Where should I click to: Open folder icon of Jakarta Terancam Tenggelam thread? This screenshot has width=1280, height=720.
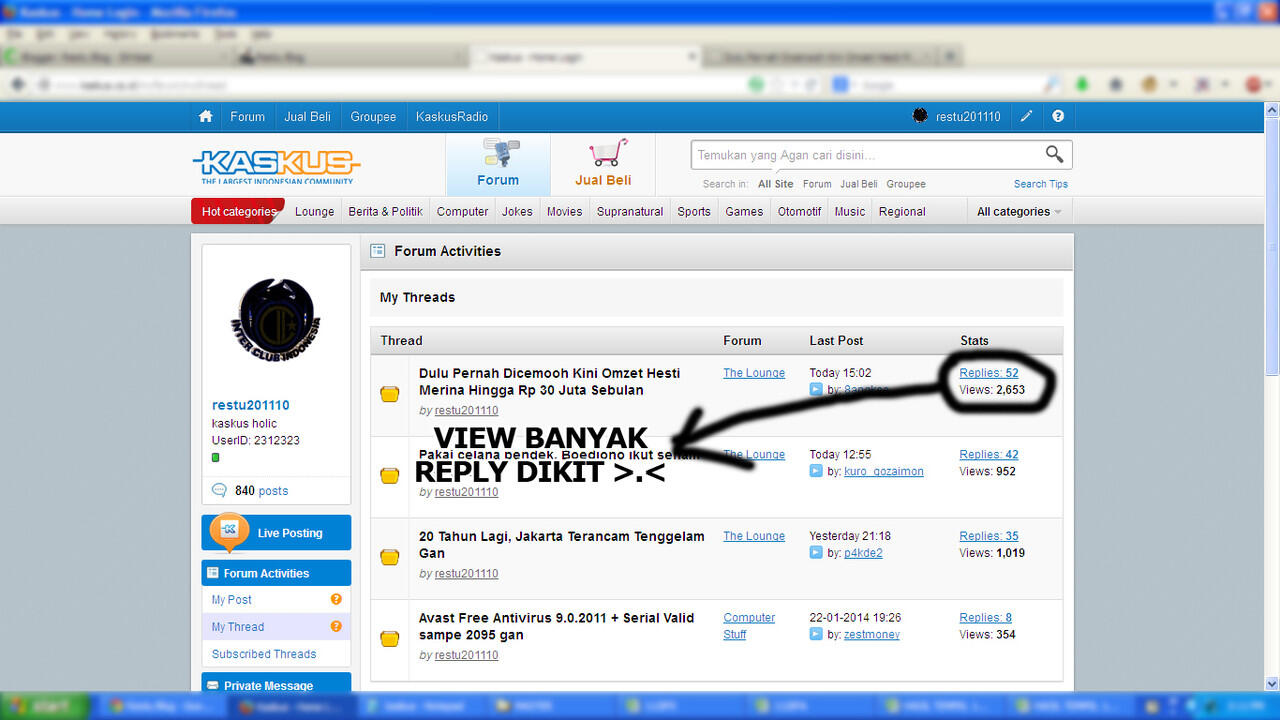(390, 557)
